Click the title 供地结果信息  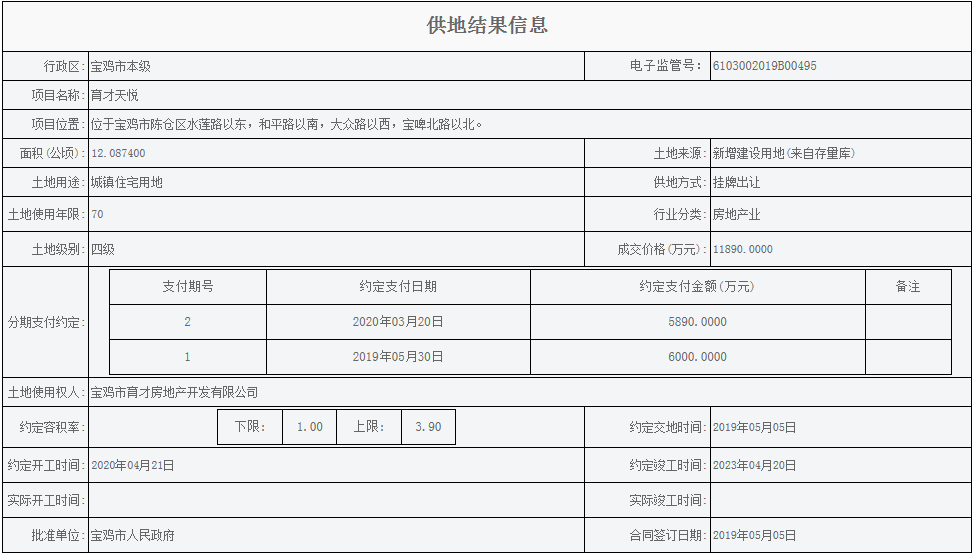(487, 25)
